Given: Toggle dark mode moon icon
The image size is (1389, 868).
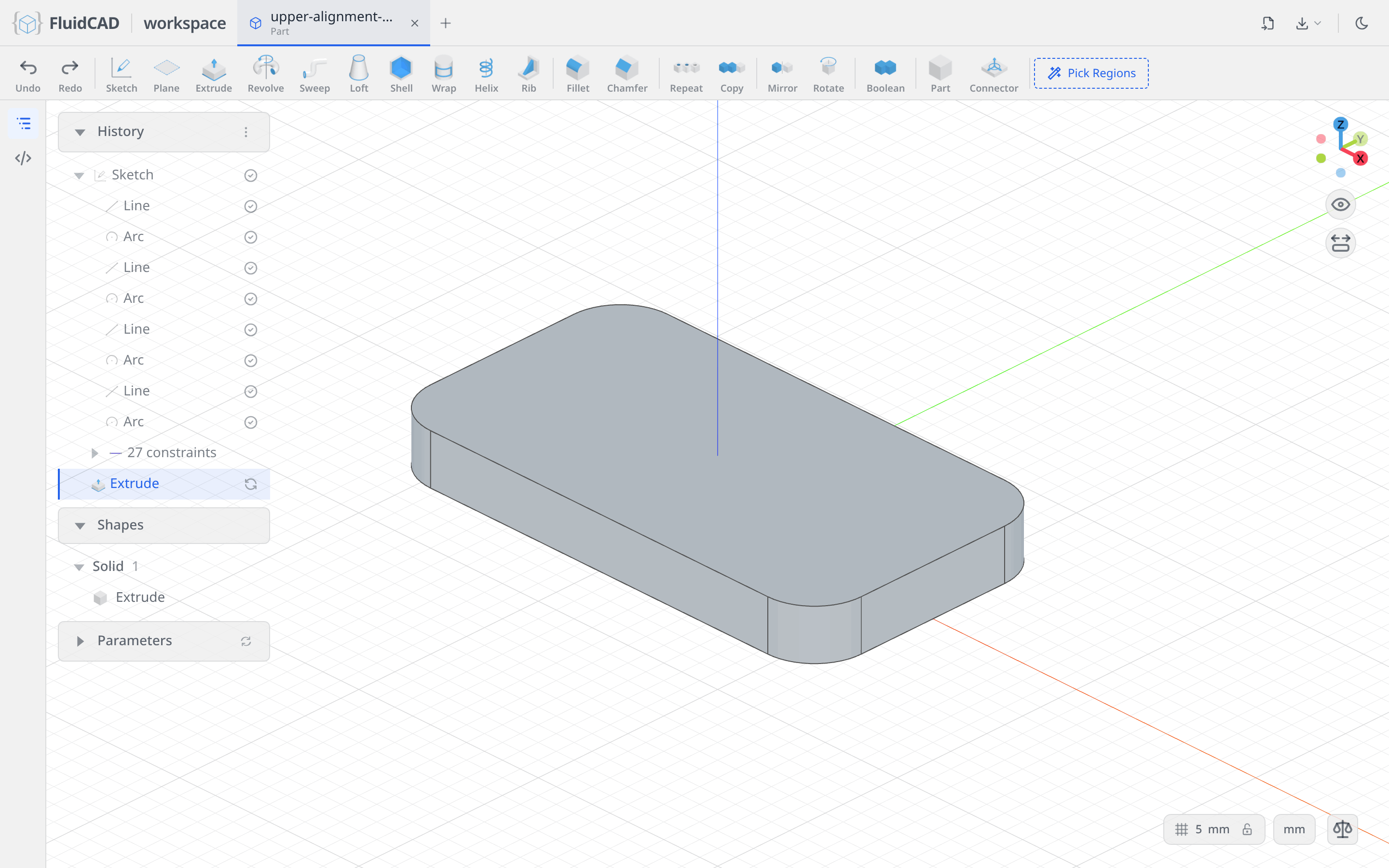Looking at the screenshot, I should 1362,23.
